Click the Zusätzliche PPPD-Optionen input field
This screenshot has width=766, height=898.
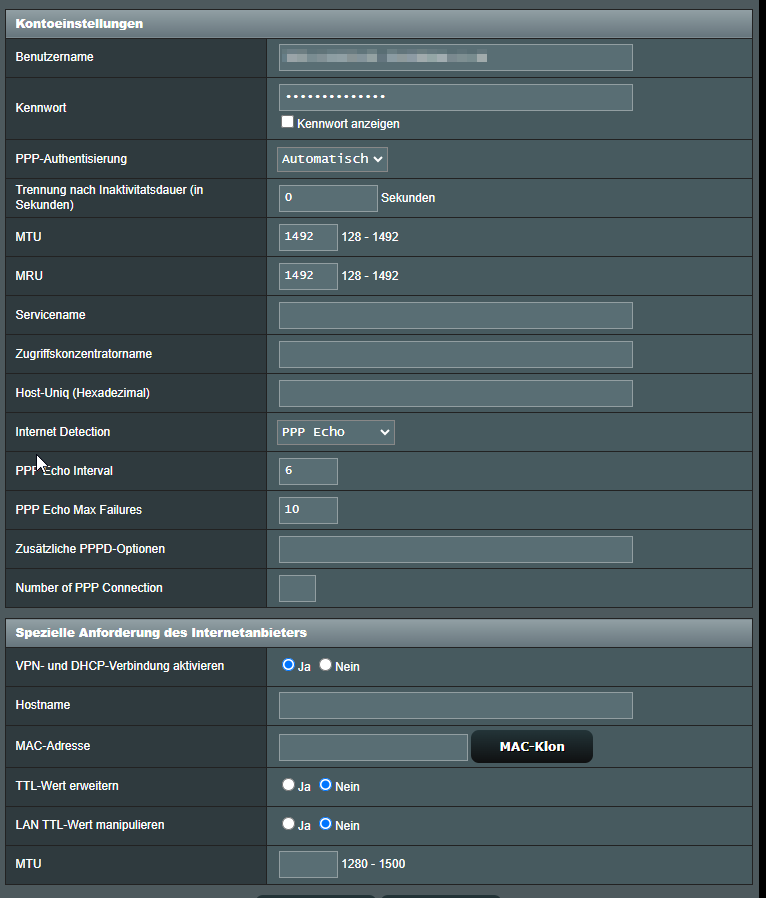tap(456, 549)
